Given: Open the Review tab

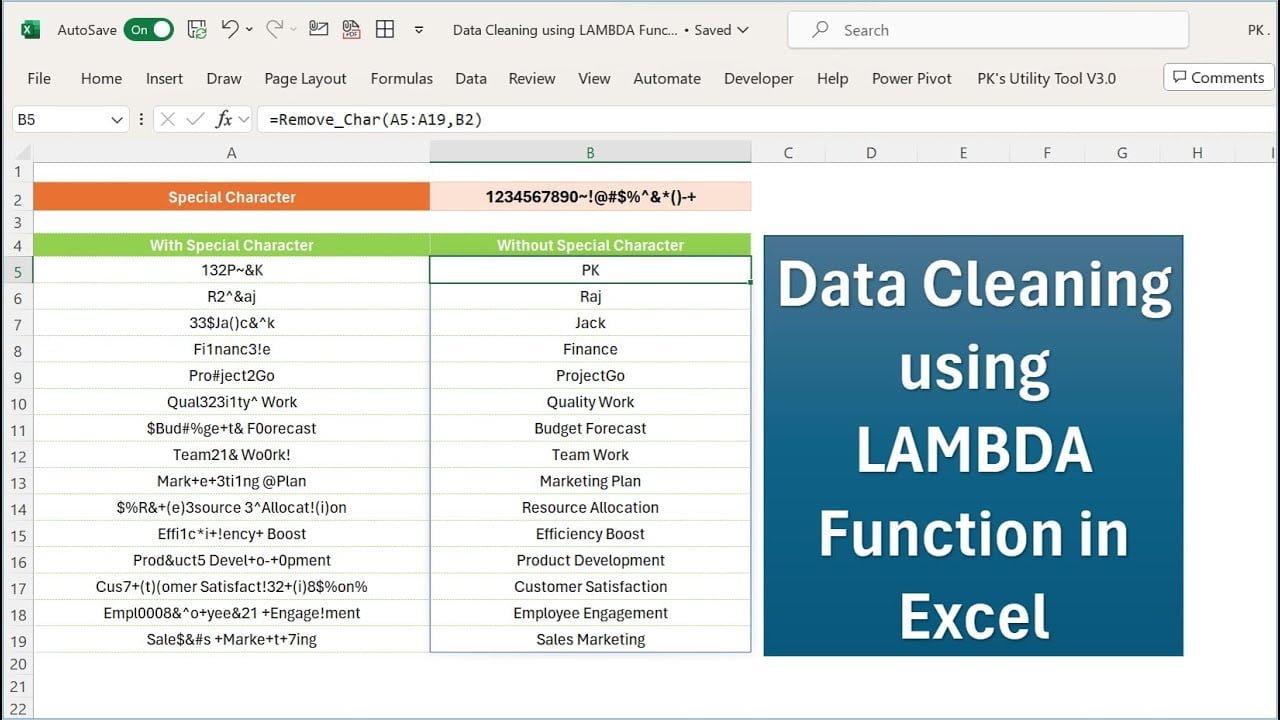Looking at the screenshot, I should coord(532,78).
